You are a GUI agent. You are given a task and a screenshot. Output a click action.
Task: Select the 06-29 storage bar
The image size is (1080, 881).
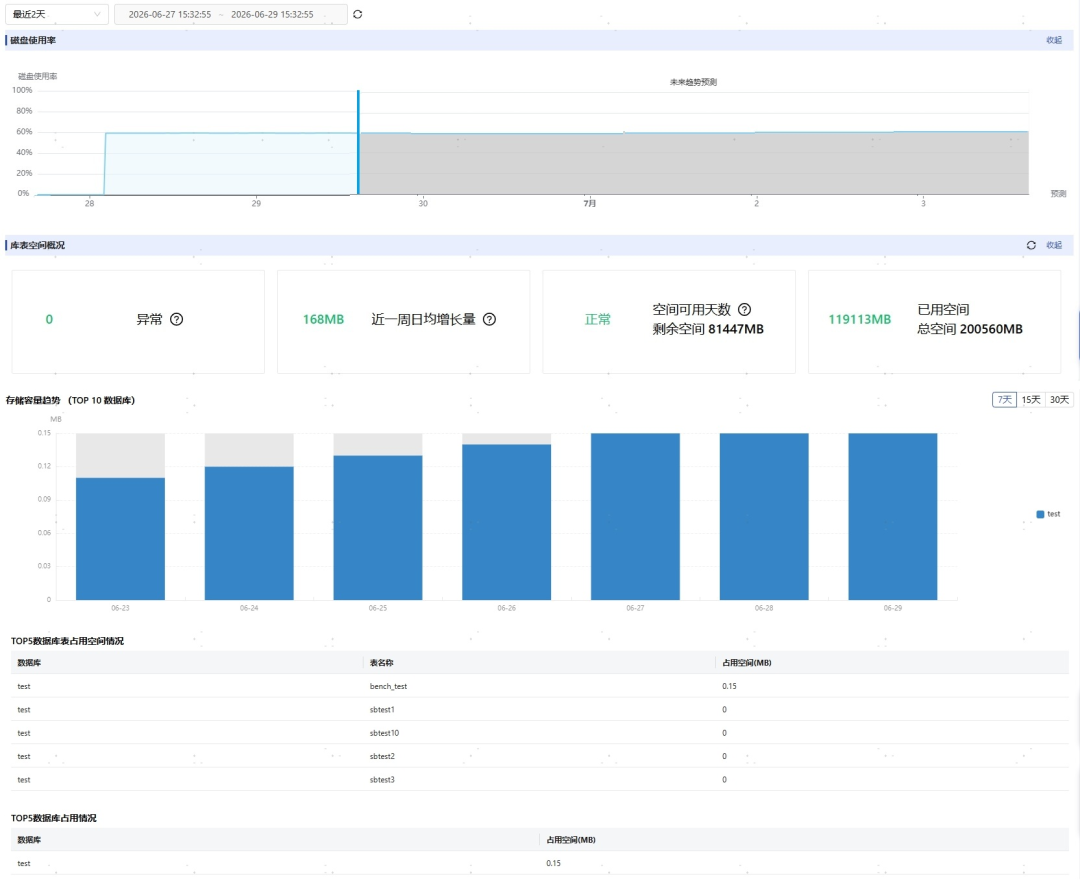pos(893,517)
